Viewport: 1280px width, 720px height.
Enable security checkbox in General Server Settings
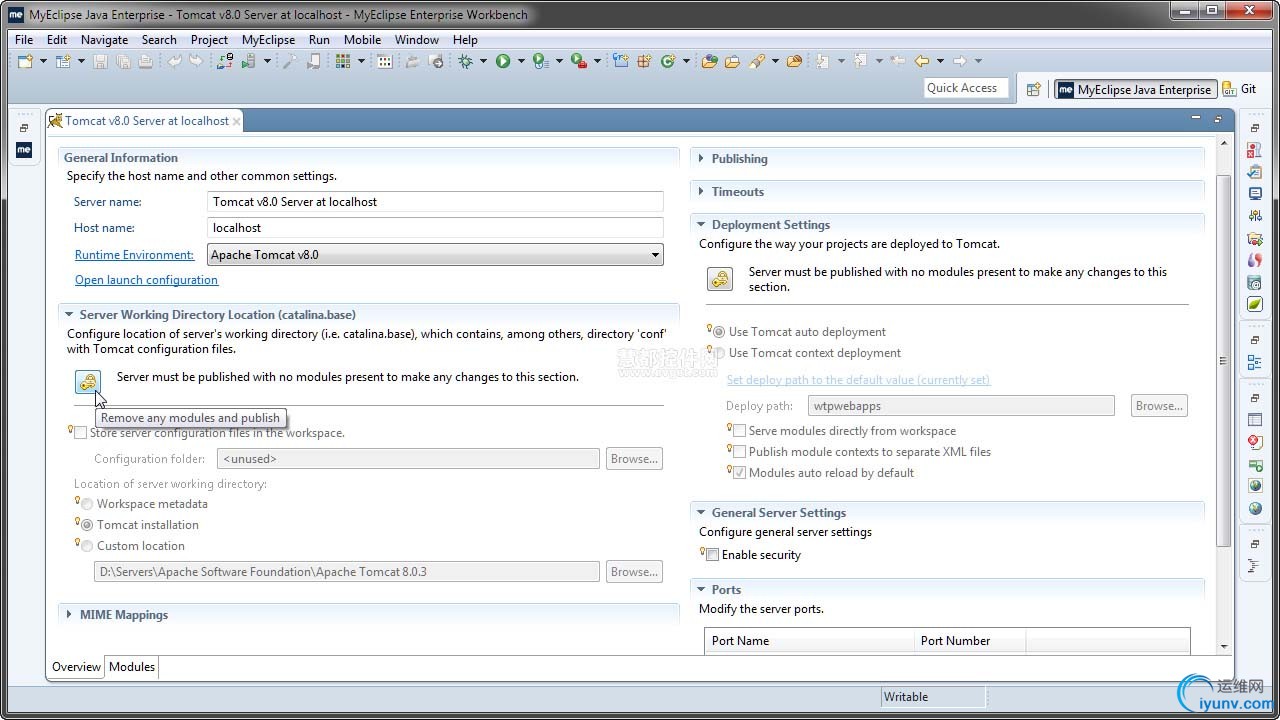pyautogui.click(x=713, y=555)
